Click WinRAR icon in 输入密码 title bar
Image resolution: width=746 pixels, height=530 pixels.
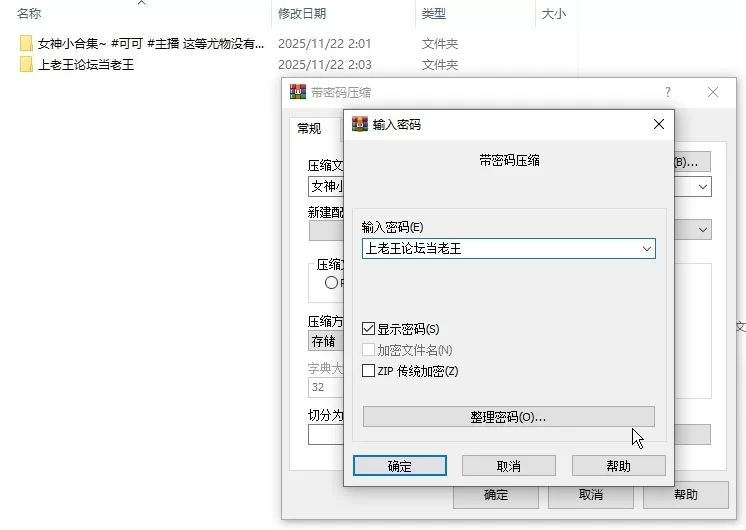click(x=360, y=124)
